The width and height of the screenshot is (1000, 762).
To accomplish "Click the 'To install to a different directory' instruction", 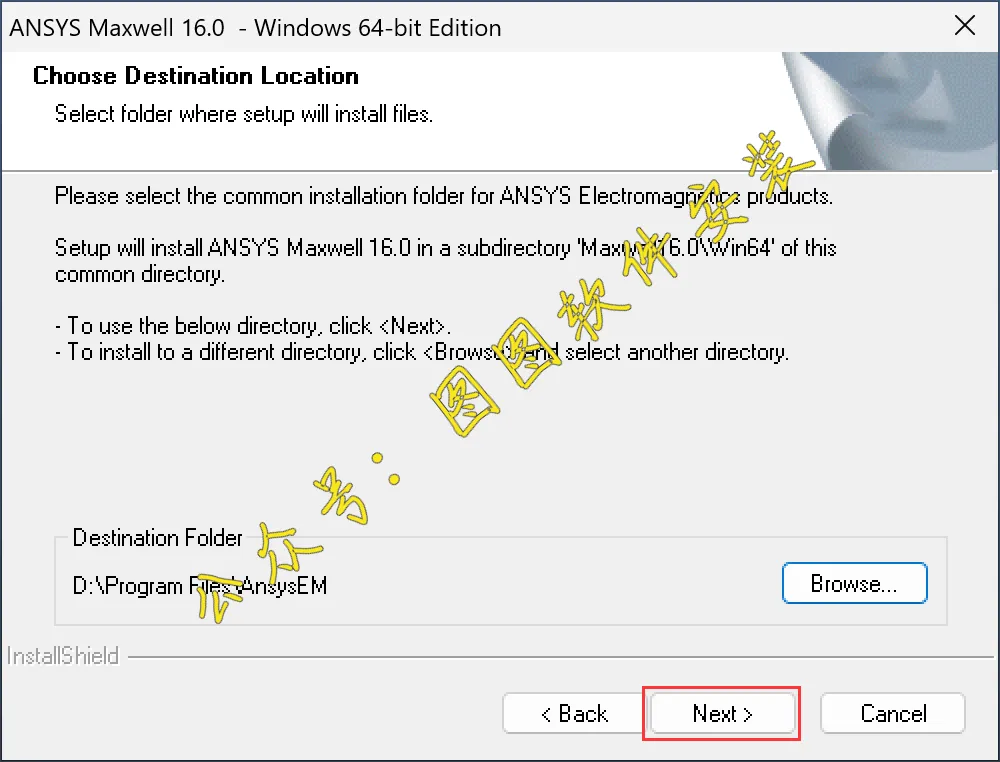I will click(422, 352).
